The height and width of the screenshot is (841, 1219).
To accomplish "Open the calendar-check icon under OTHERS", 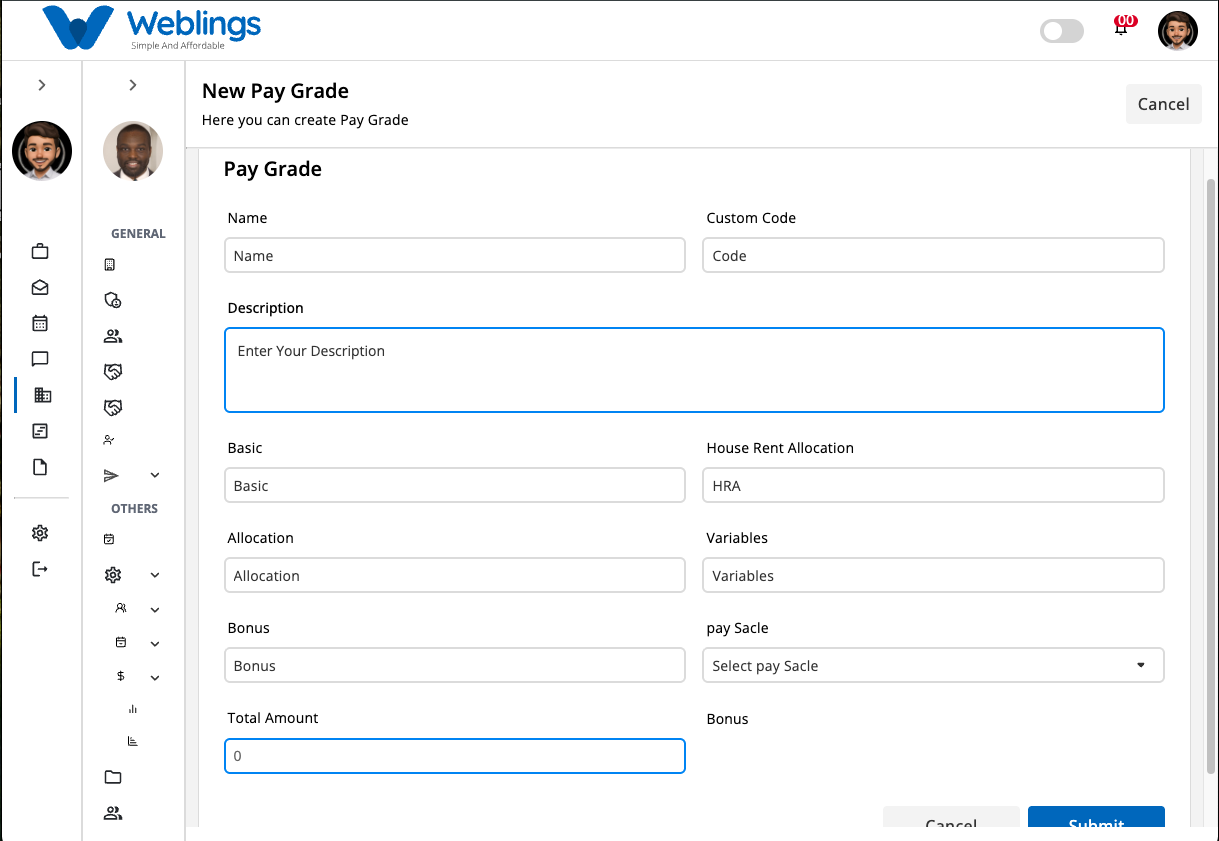I will click(109, 539).
